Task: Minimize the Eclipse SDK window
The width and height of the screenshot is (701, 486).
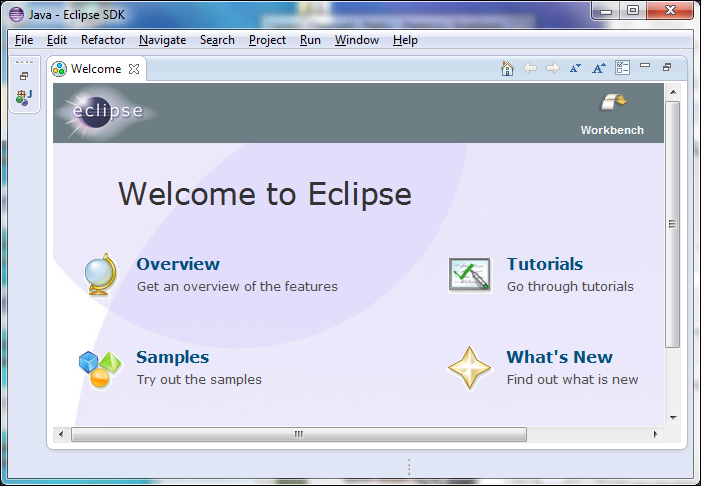Action: (x=606, y=11)
